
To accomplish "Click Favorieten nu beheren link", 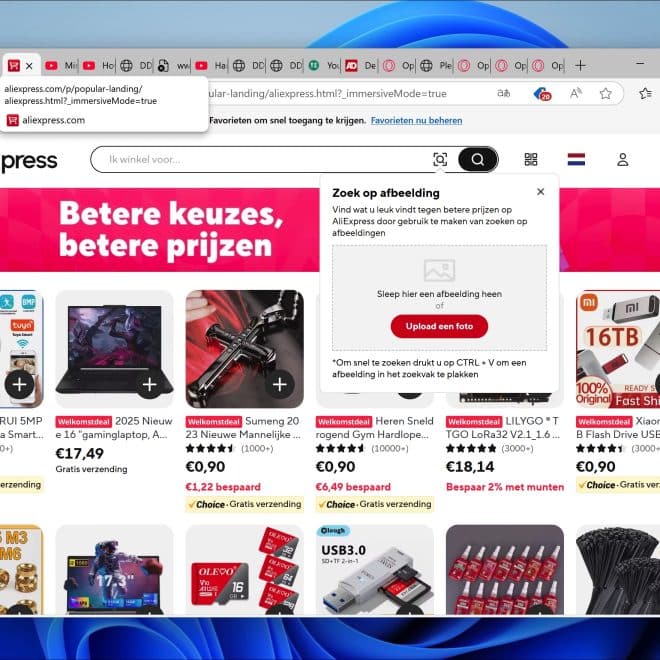I will pos(416,120).
